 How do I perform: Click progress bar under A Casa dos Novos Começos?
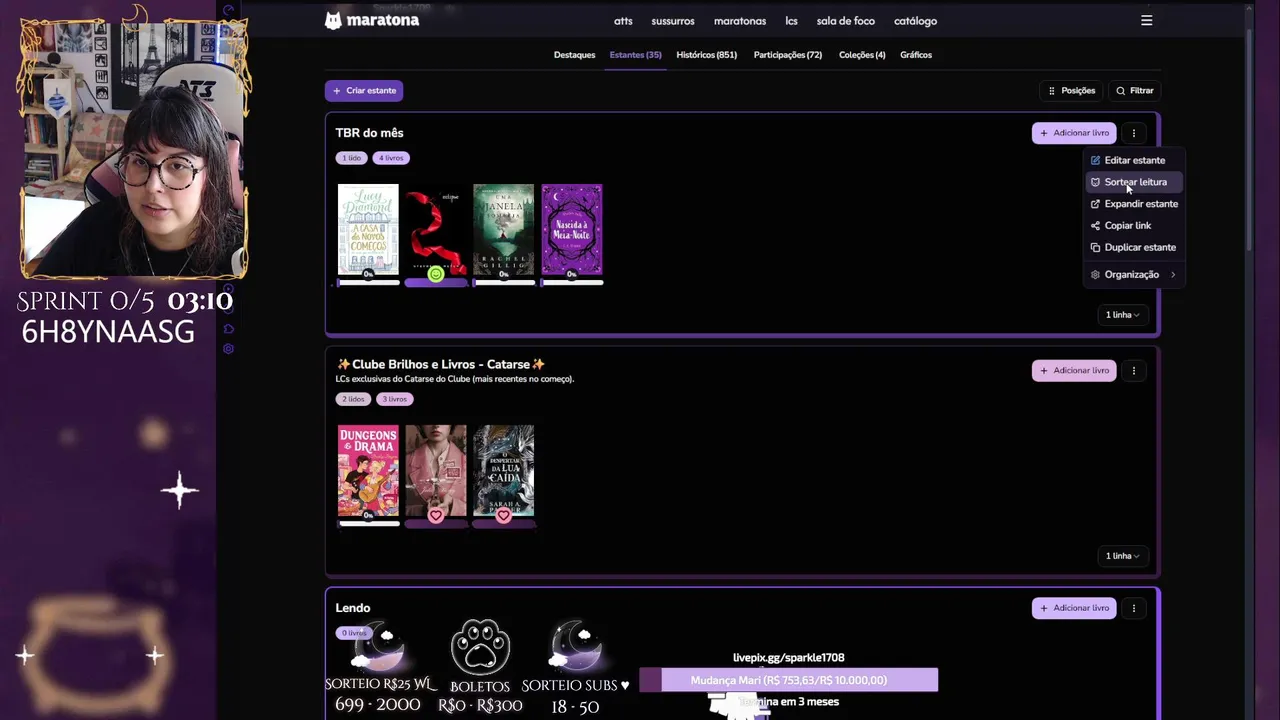click(368, 283)
